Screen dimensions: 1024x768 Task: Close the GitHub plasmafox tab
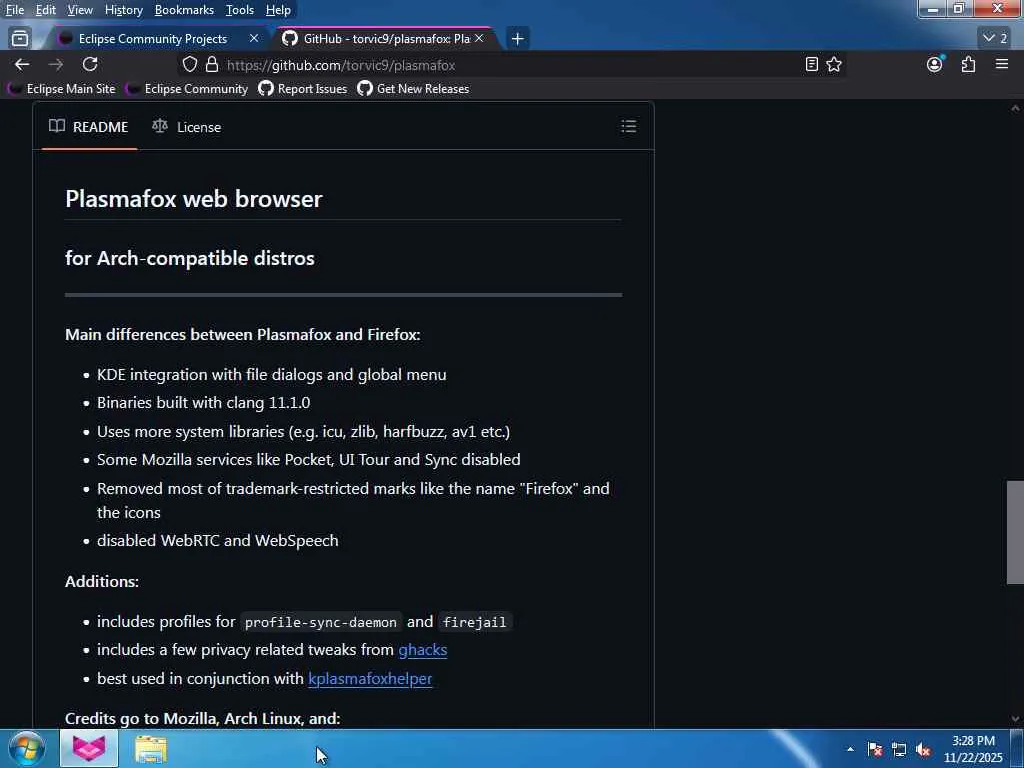tap(479, 39)
